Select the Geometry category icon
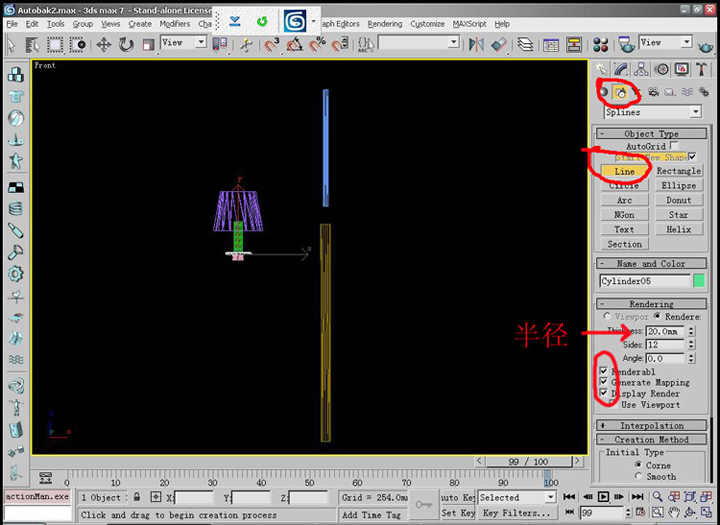 pos(603,92)
